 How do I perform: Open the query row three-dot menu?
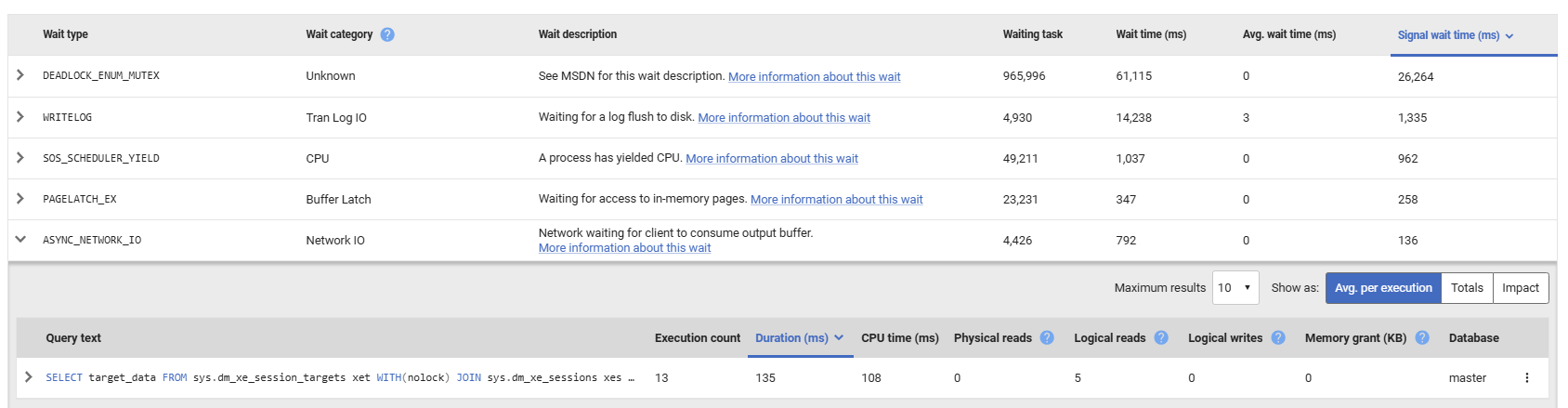click(1526, 378)
